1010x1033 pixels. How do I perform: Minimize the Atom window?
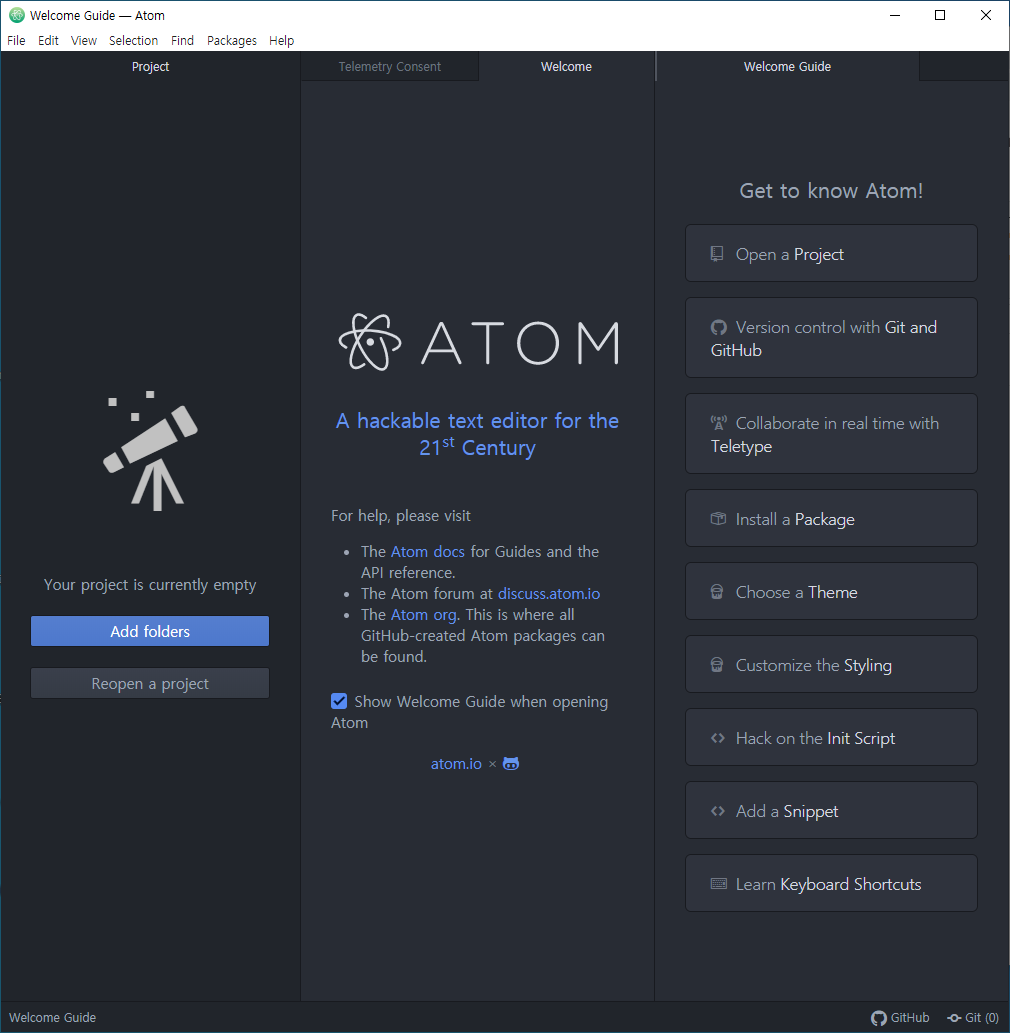point(895,15)
